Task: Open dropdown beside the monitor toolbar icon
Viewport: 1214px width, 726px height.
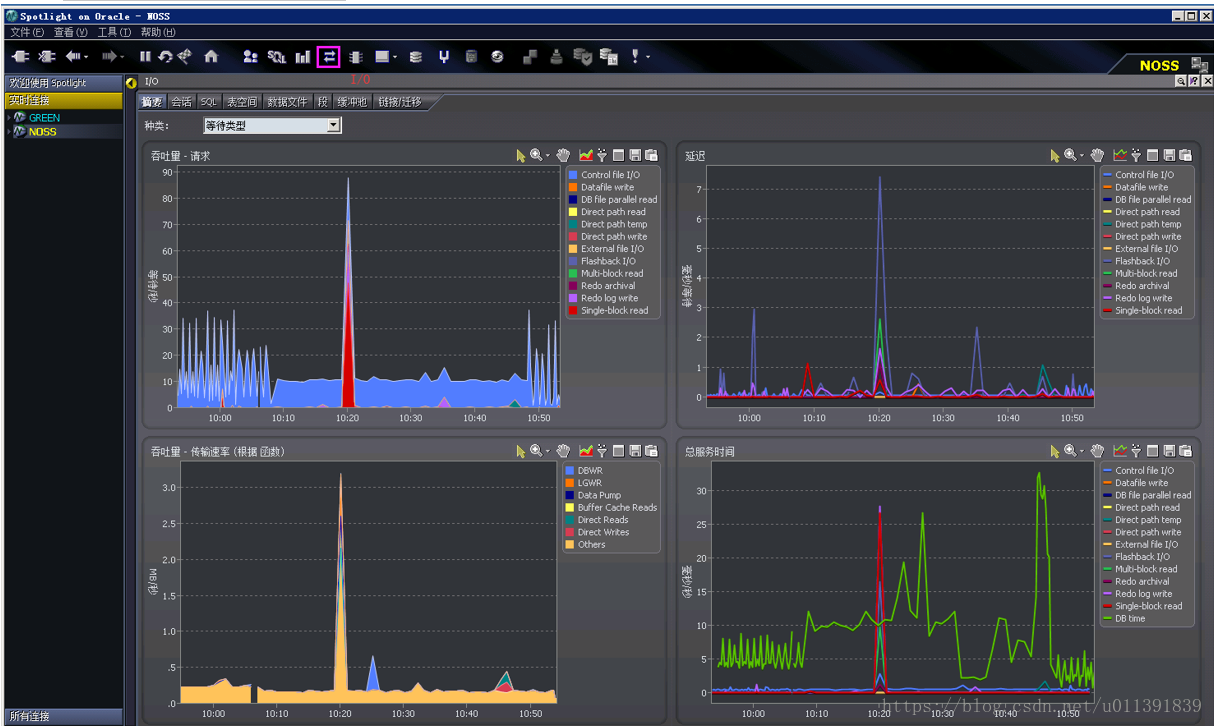Action: 395,57
